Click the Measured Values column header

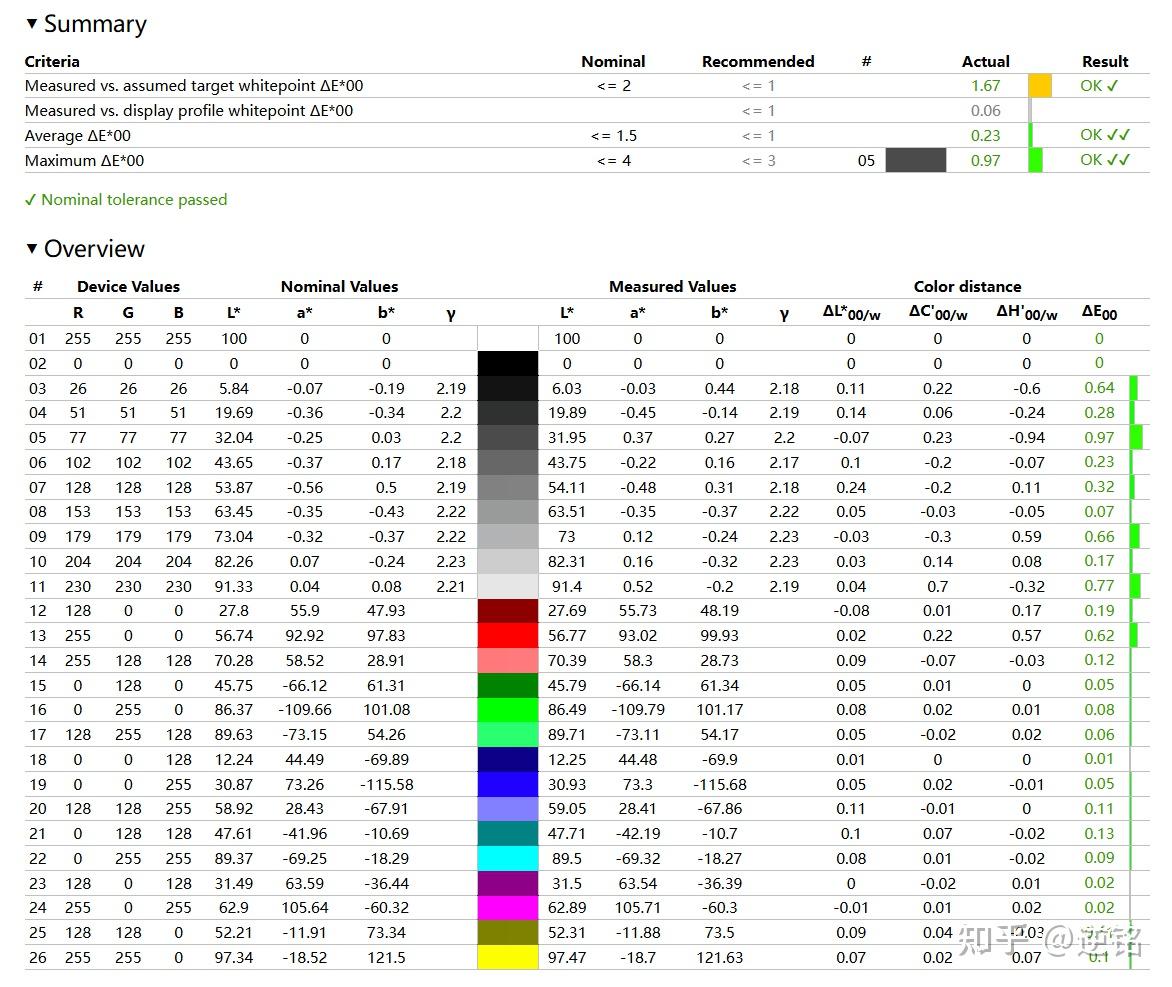672,286
